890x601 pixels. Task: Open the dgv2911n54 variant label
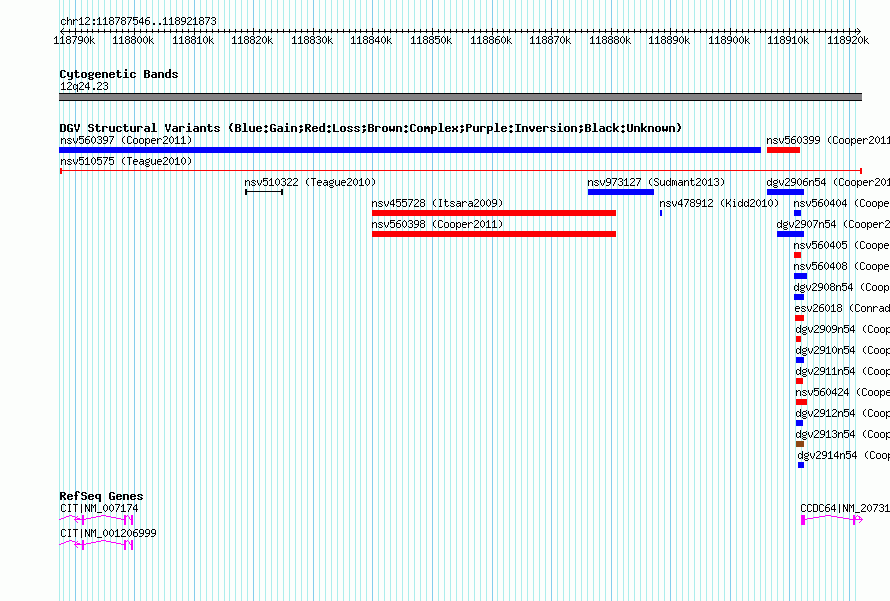842,371
